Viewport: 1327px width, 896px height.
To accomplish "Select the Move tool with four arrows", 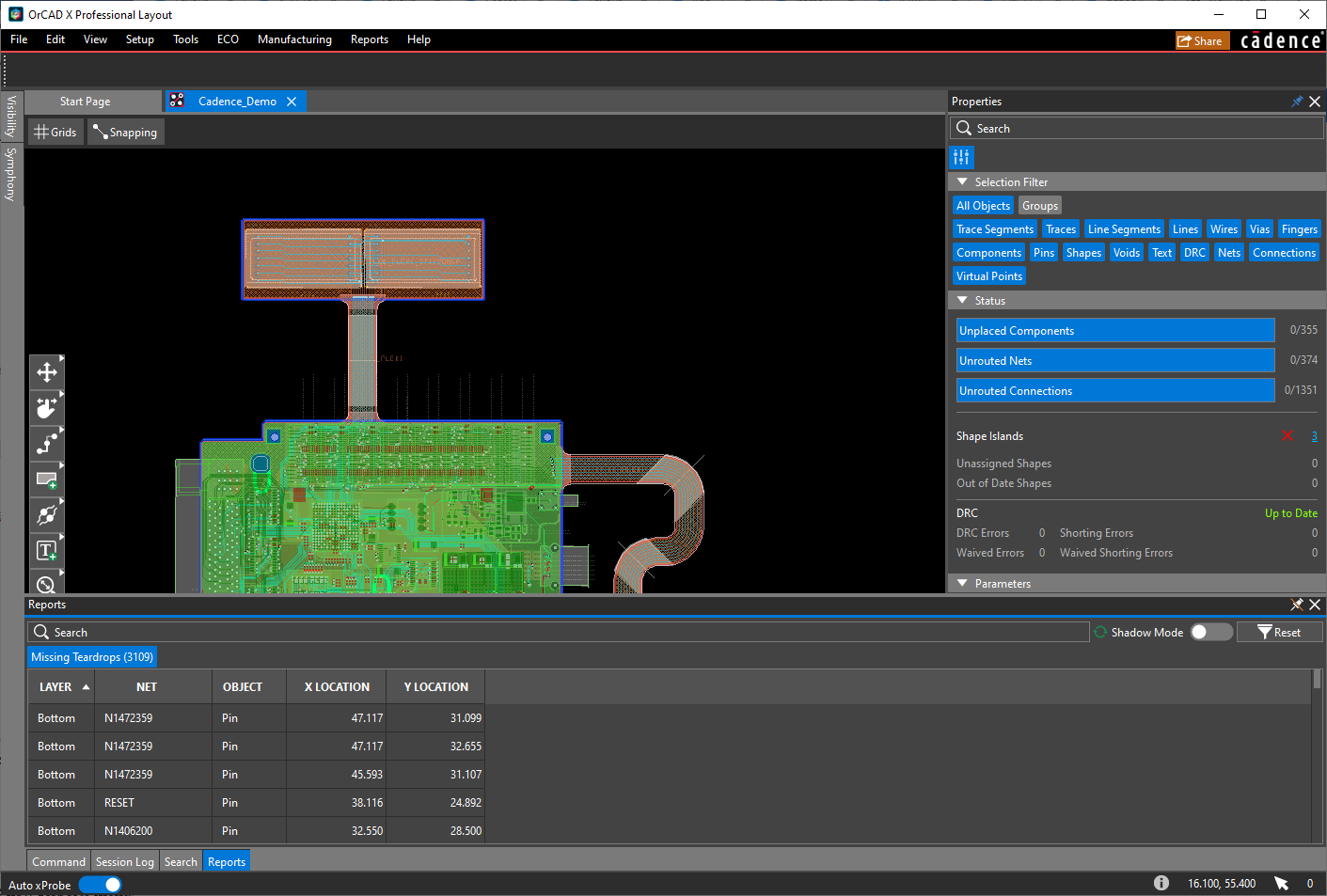I will pyautogui.click(x=46, y=372).
